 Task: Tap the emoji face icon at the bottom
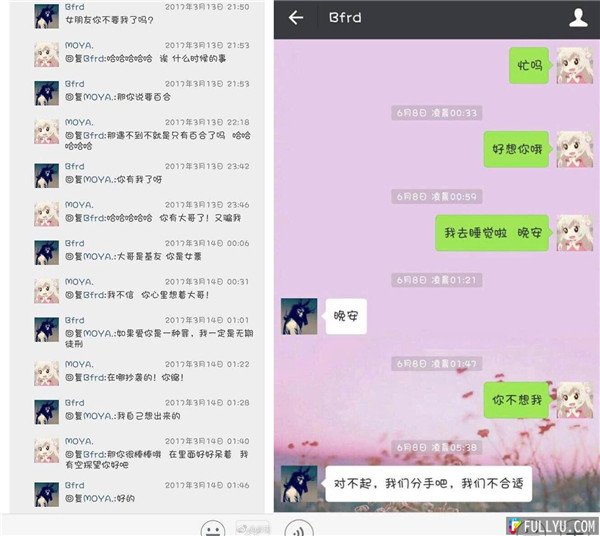[213, 529]
